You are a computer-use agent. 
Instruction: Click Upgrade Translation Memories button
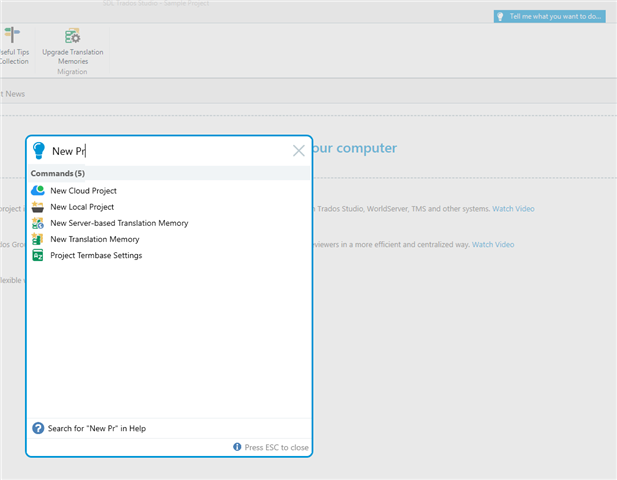coord(73,47)
